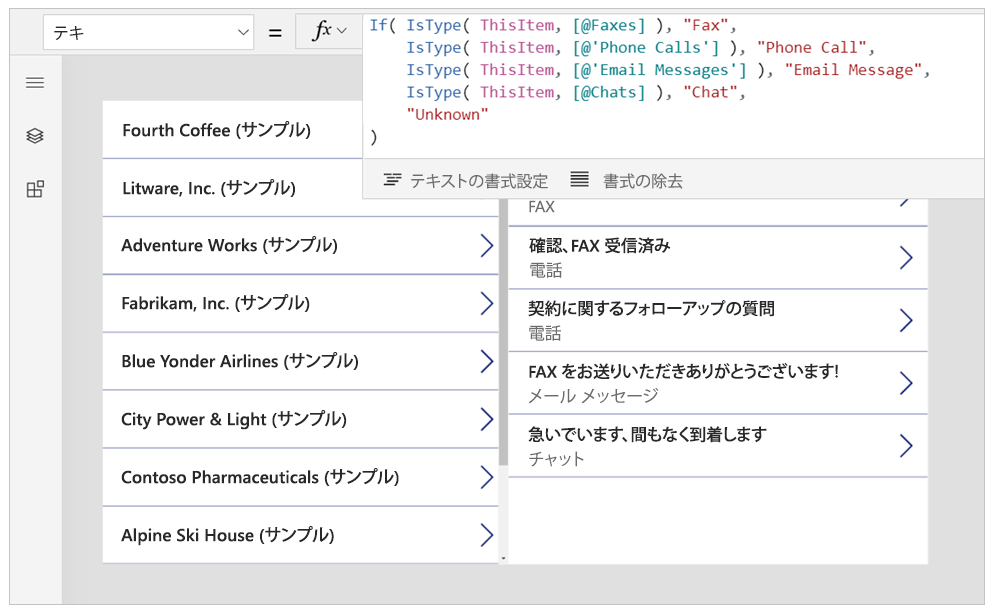
Task: Open the hamburger menu in the left sidebar
Action: point(34,83)
